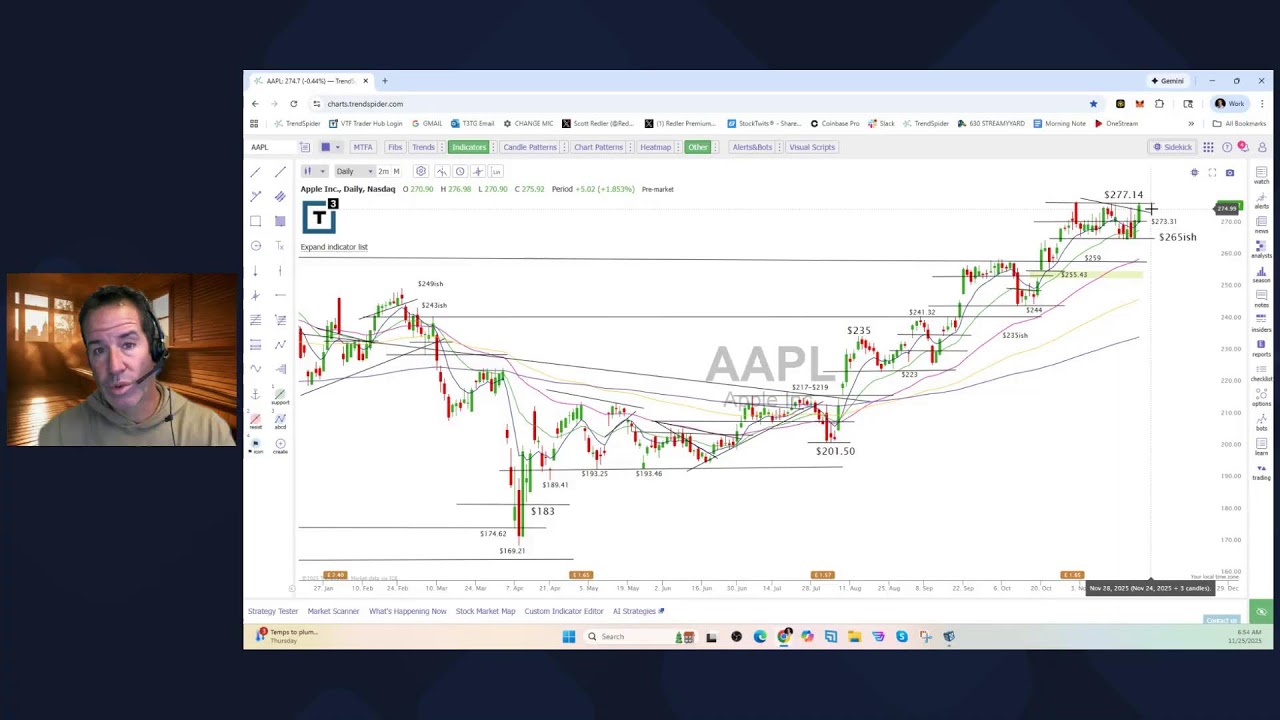Screen dimensions: 1280x720
Task: Click the symbol list icon beside AAPL
Action: (x=305, y=147)
